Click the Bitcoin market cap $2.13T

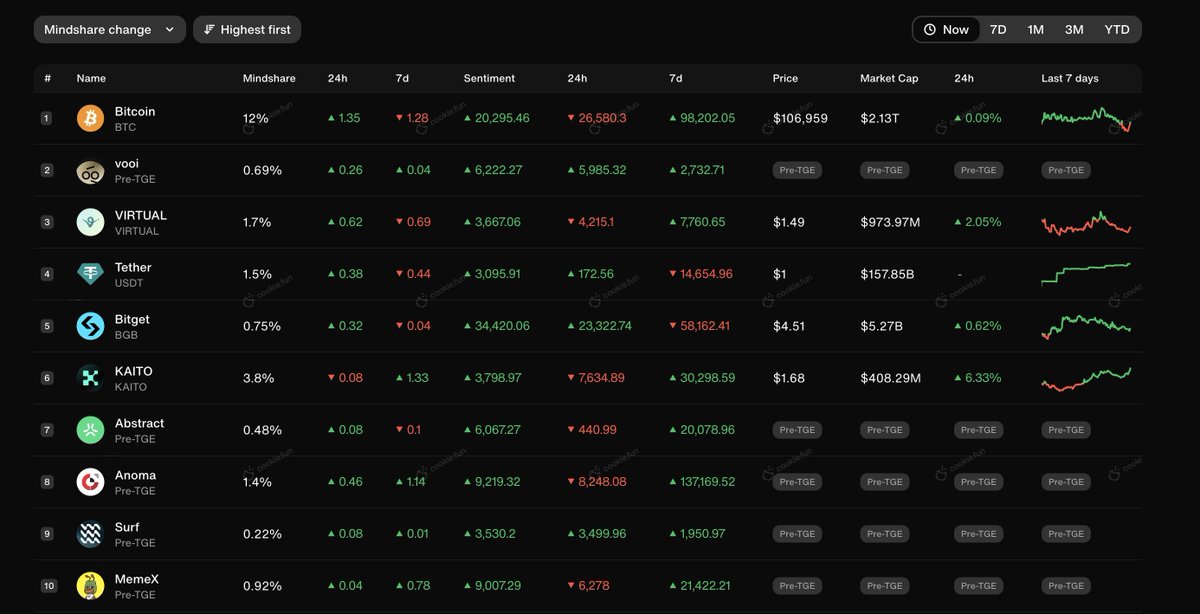pyautogui.click(x=880, y=118)
